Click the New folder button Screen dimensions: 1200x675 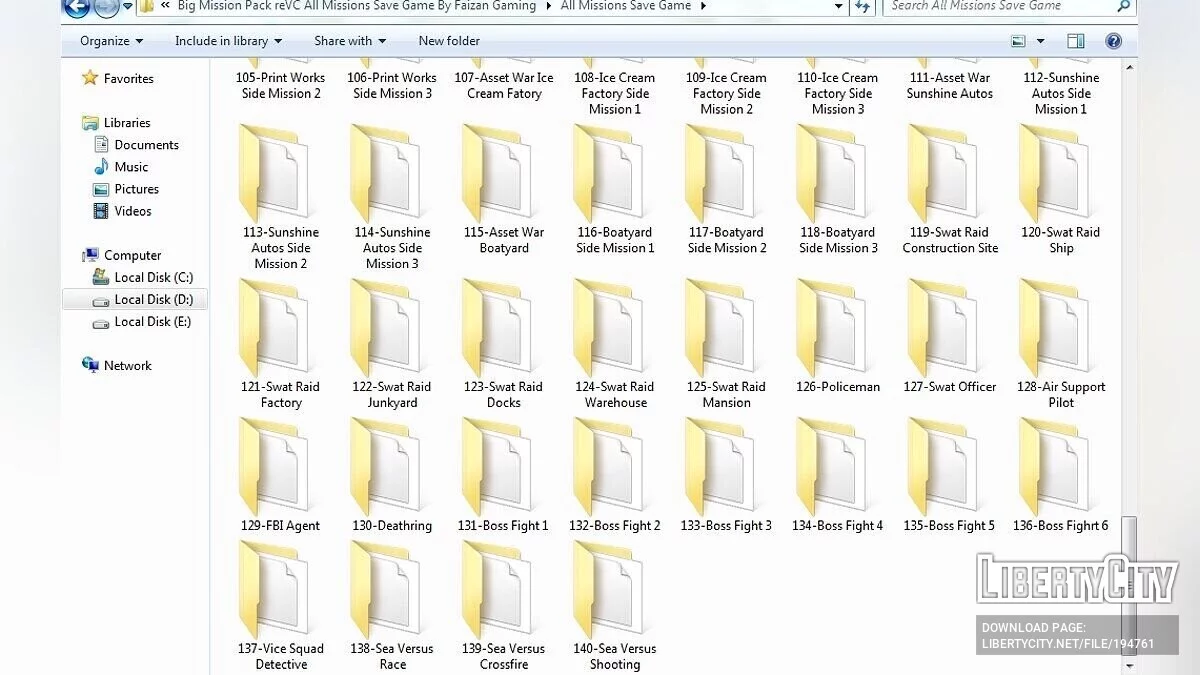449,41
